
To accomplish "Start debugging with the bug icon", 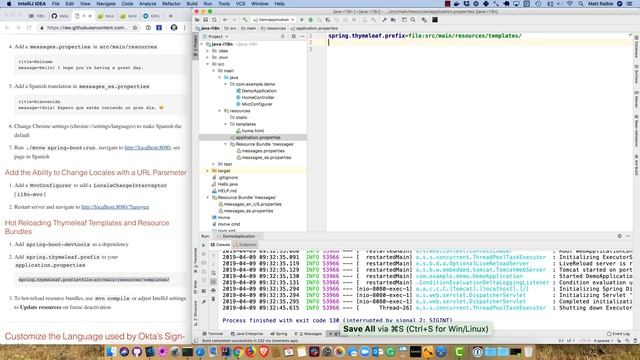I will click(x=311, y=20).
